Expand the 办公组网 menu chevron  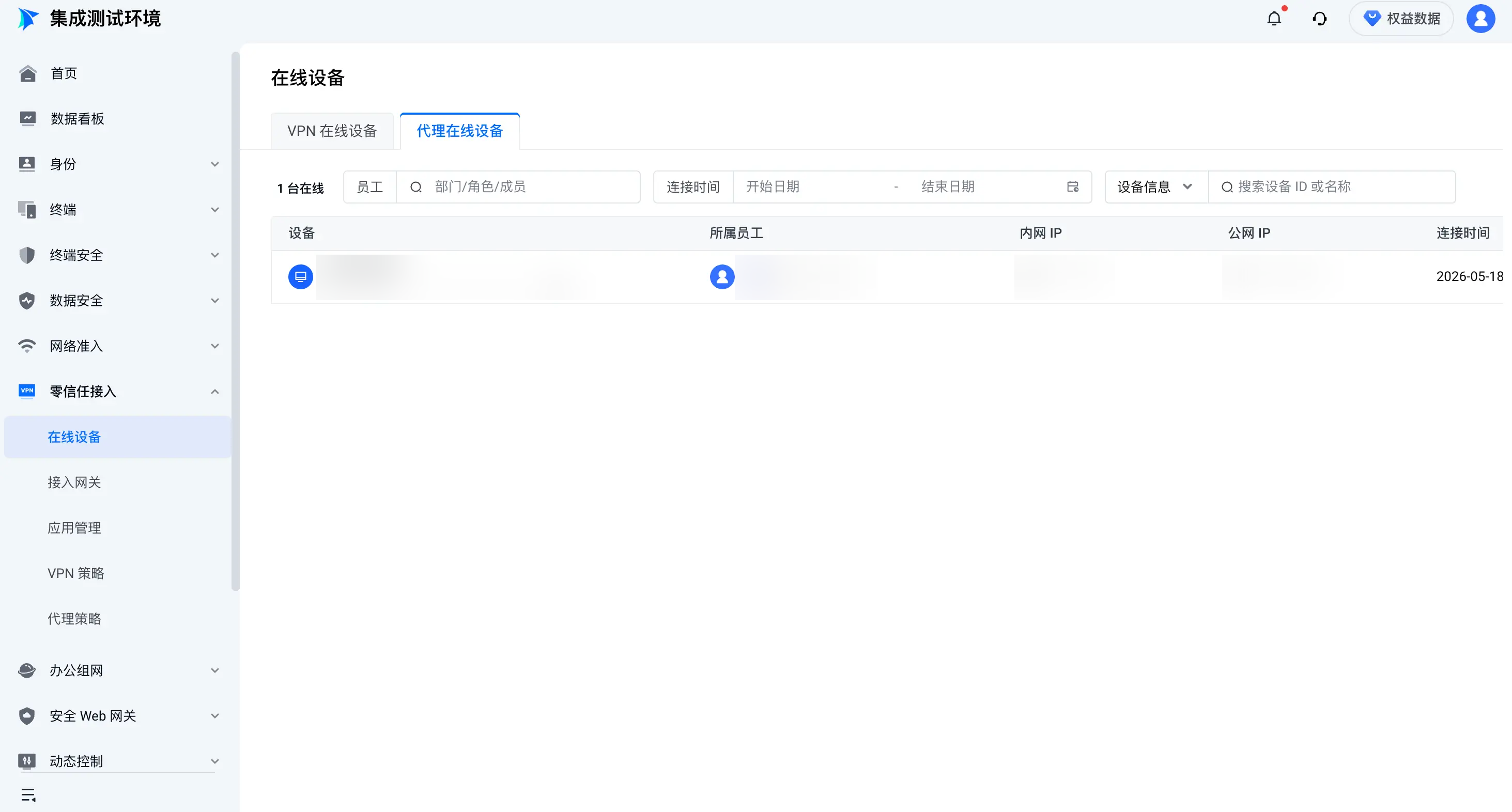[215, 670]
